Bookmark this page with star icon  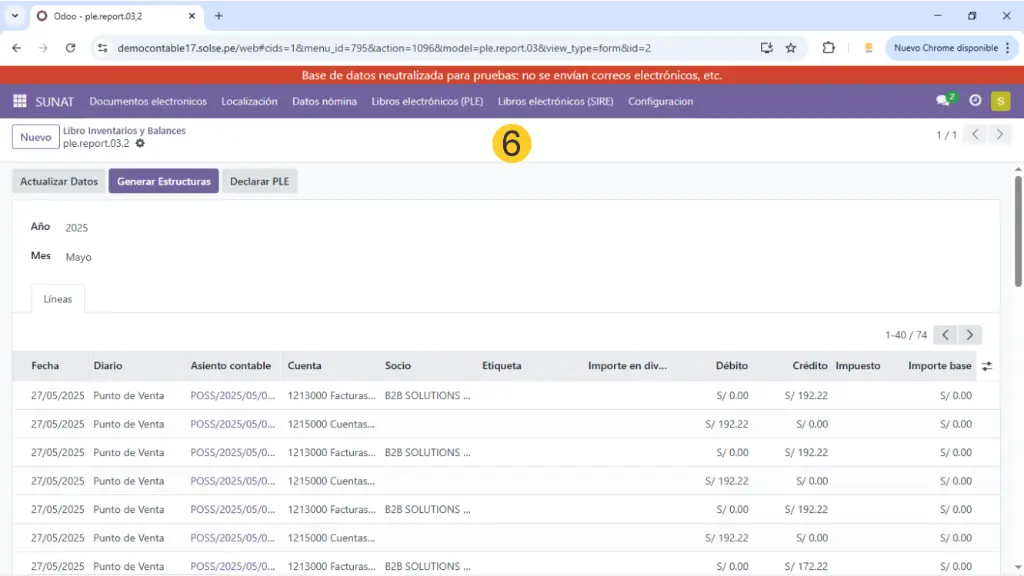point(791,47)
